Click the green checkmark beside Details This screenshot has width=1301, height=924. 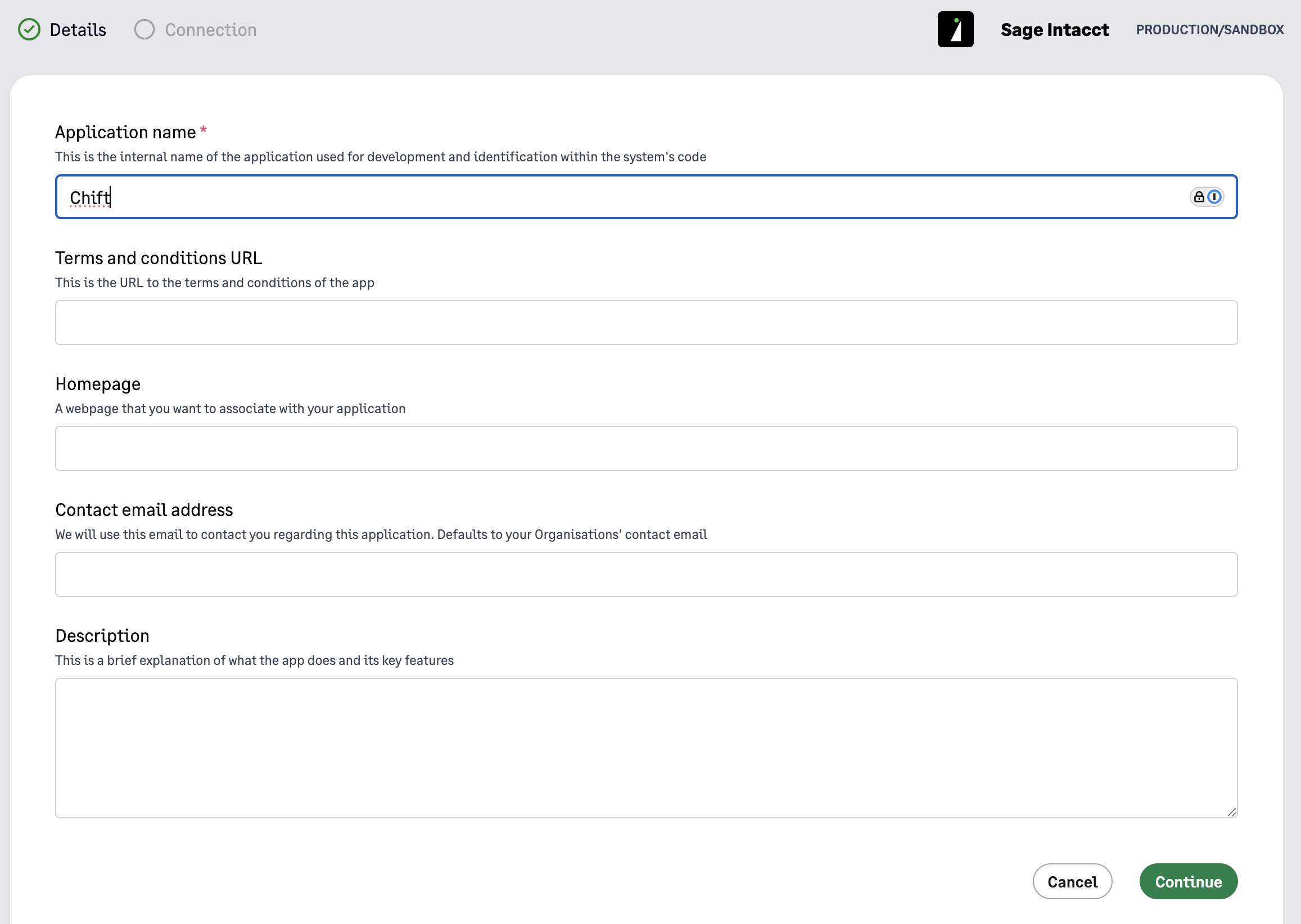click(29, 30)
